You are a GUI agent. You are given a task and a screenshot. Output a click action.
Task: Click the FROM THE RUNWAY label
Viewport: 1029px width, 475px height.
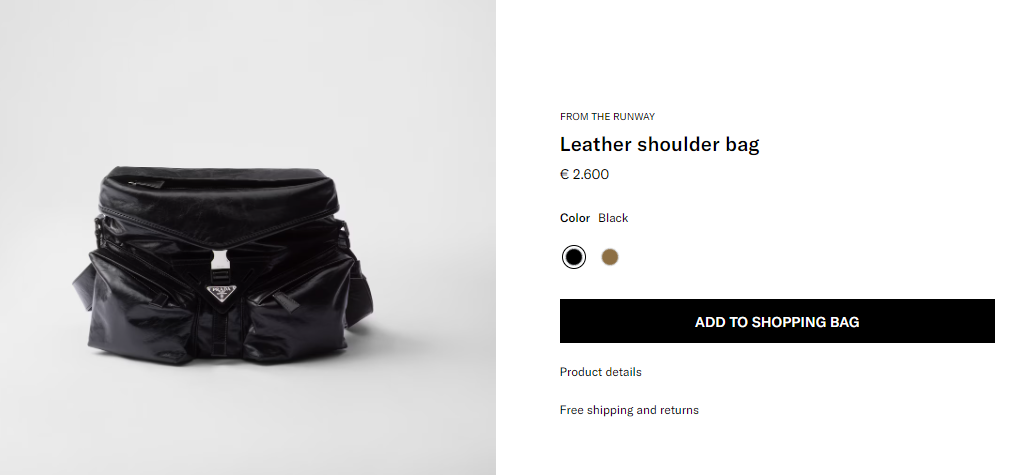(x=607, y=117)
